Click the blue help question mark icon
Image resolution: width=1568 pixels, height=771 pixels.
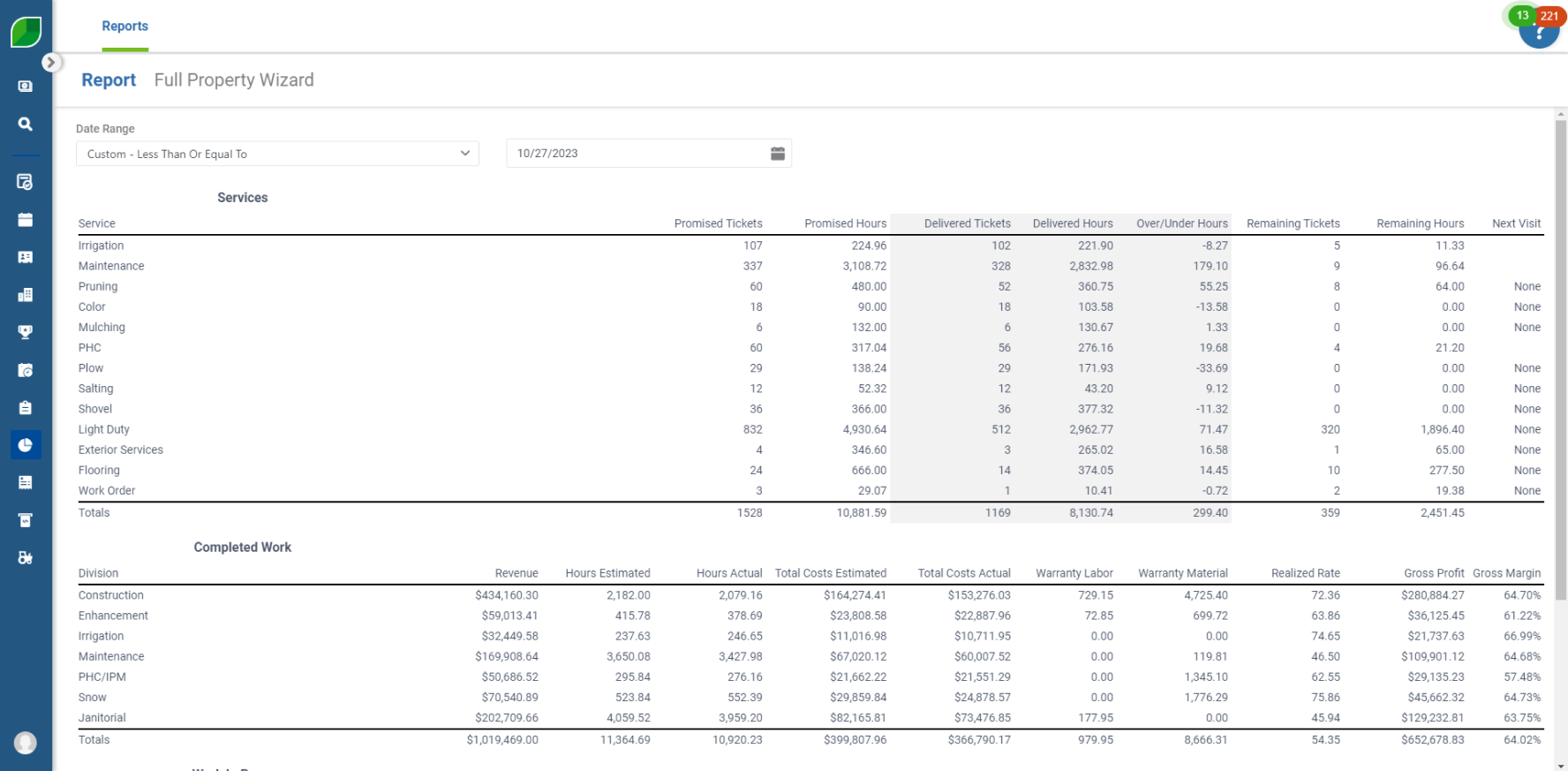pyautogui.click(x=1538, y=35)
